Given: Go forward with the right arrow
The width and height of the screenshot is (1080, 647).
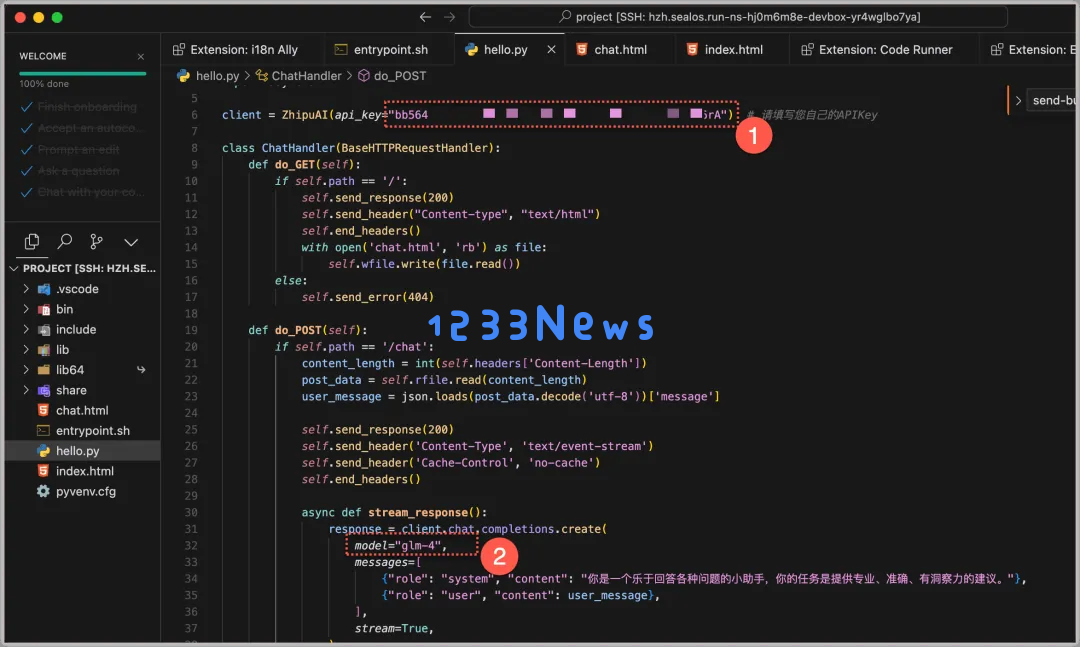Looking at the screenshot, I should pos(449,17).
